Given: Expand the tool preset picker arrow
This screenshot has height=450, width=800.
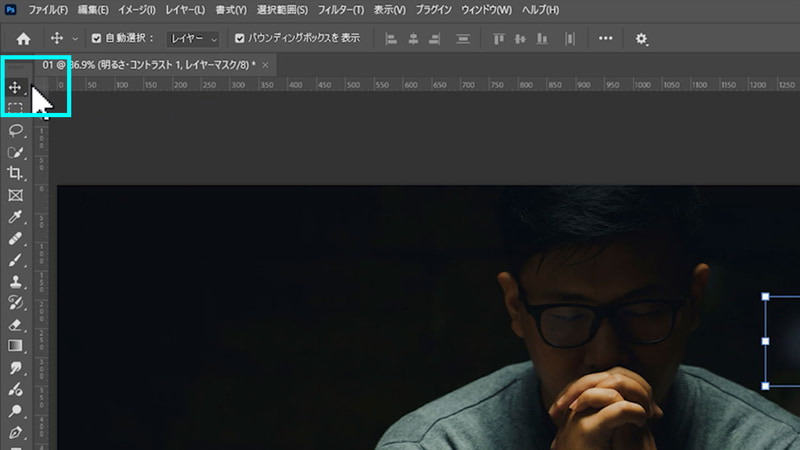Looking at the screenshot, I should click(x=75, y=39).
